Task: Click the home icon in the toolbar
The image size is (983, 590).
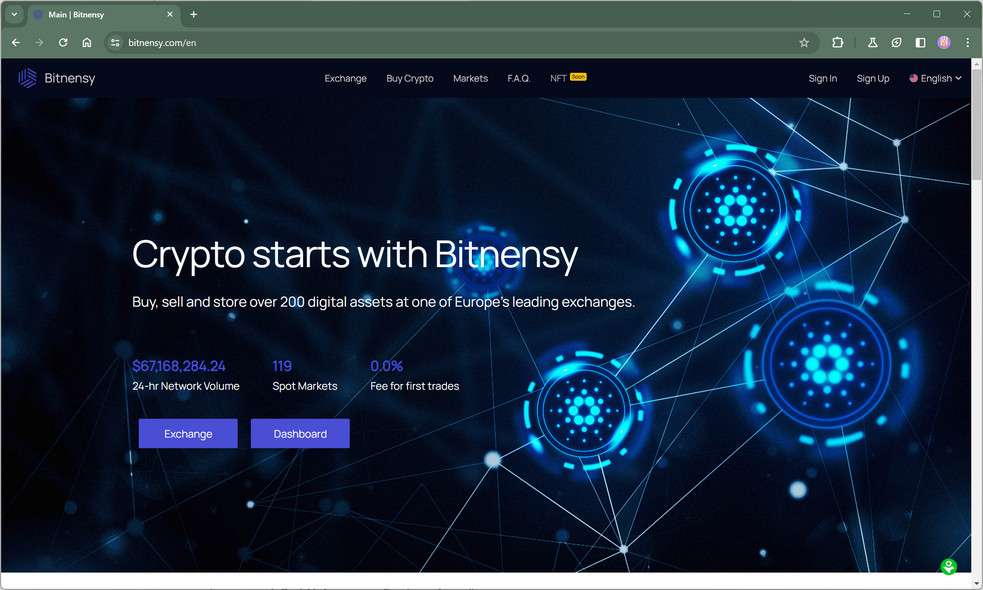Action: pos(86,42)
